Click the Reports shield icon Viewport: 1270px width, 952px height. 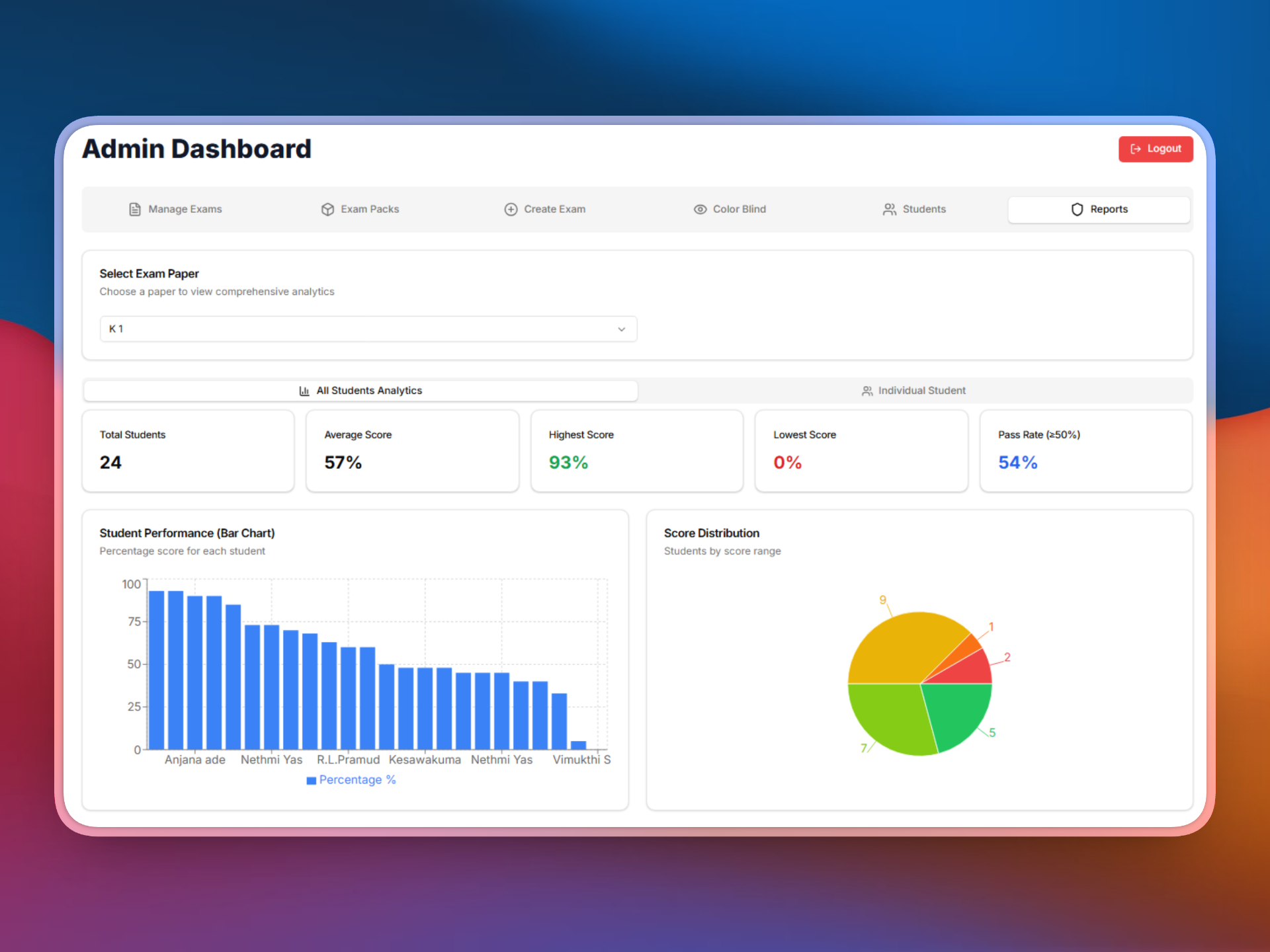click(1077, 210)
